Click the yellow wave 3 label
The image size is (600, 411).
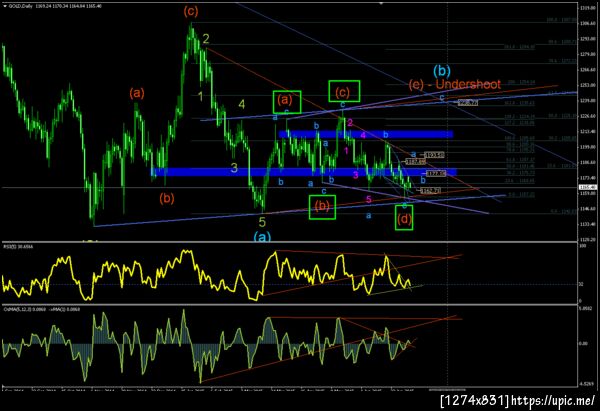pyautogui.click(x=234, y=168)
